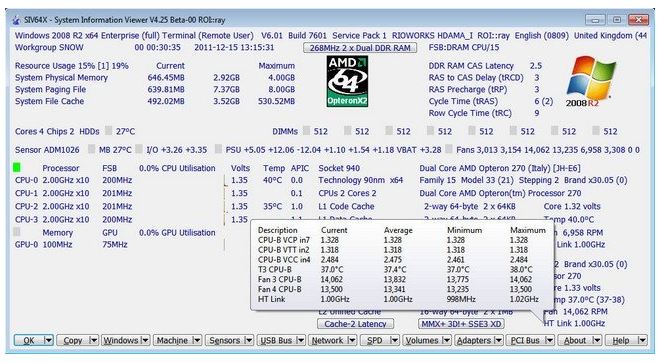Open the Copy dropdown arrow

click(94, 340)
